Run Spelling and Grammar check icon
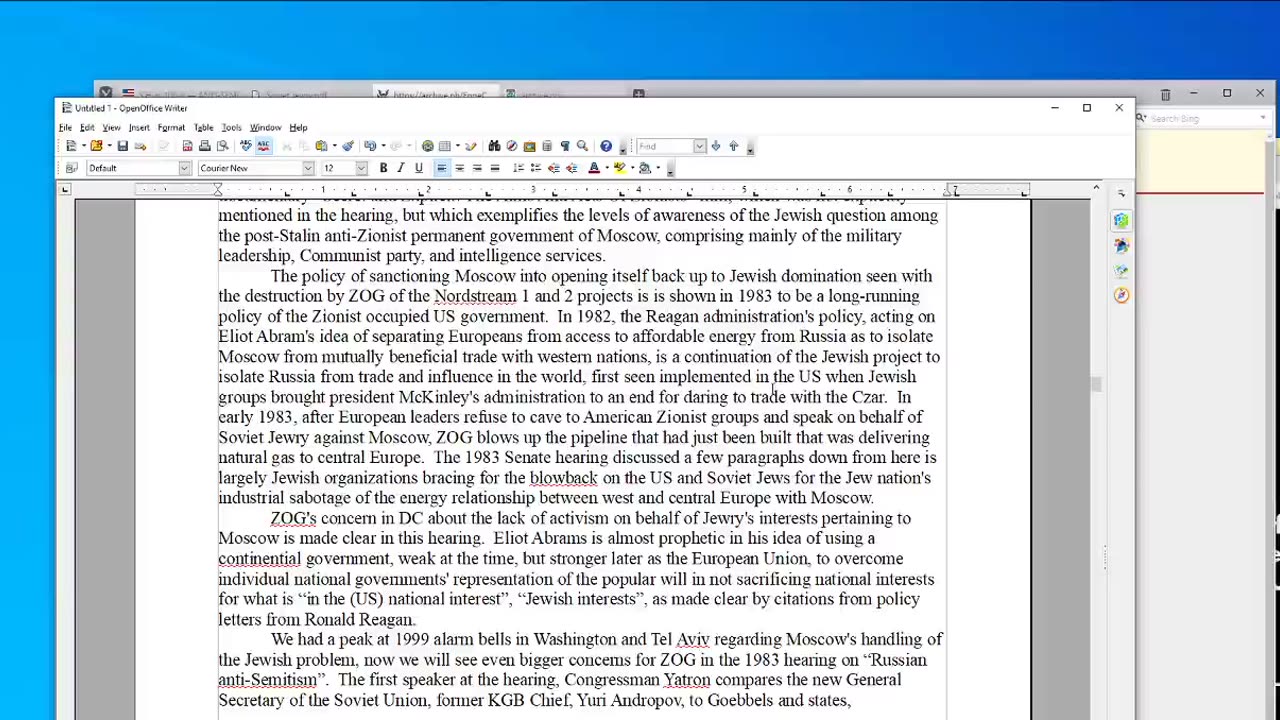This screenshot has height=720, width=1280. [x=245, y=146]
